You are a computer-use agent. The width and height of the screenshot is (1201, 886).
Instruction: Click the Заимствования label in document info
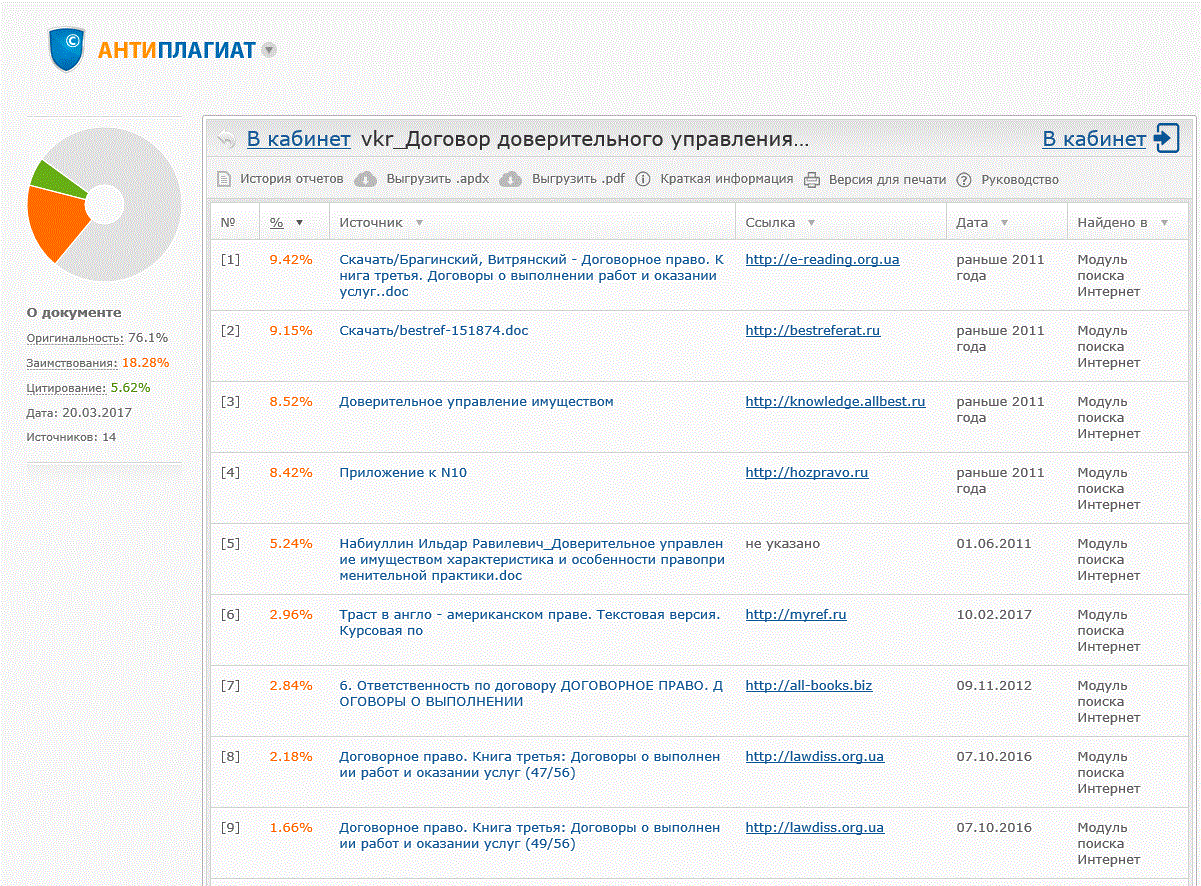71,363
